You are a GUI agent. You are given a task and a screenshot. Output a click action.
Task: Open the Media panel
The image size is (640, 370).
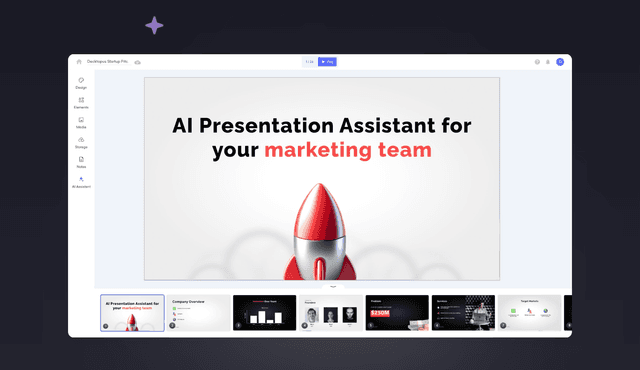click(81, 122)
